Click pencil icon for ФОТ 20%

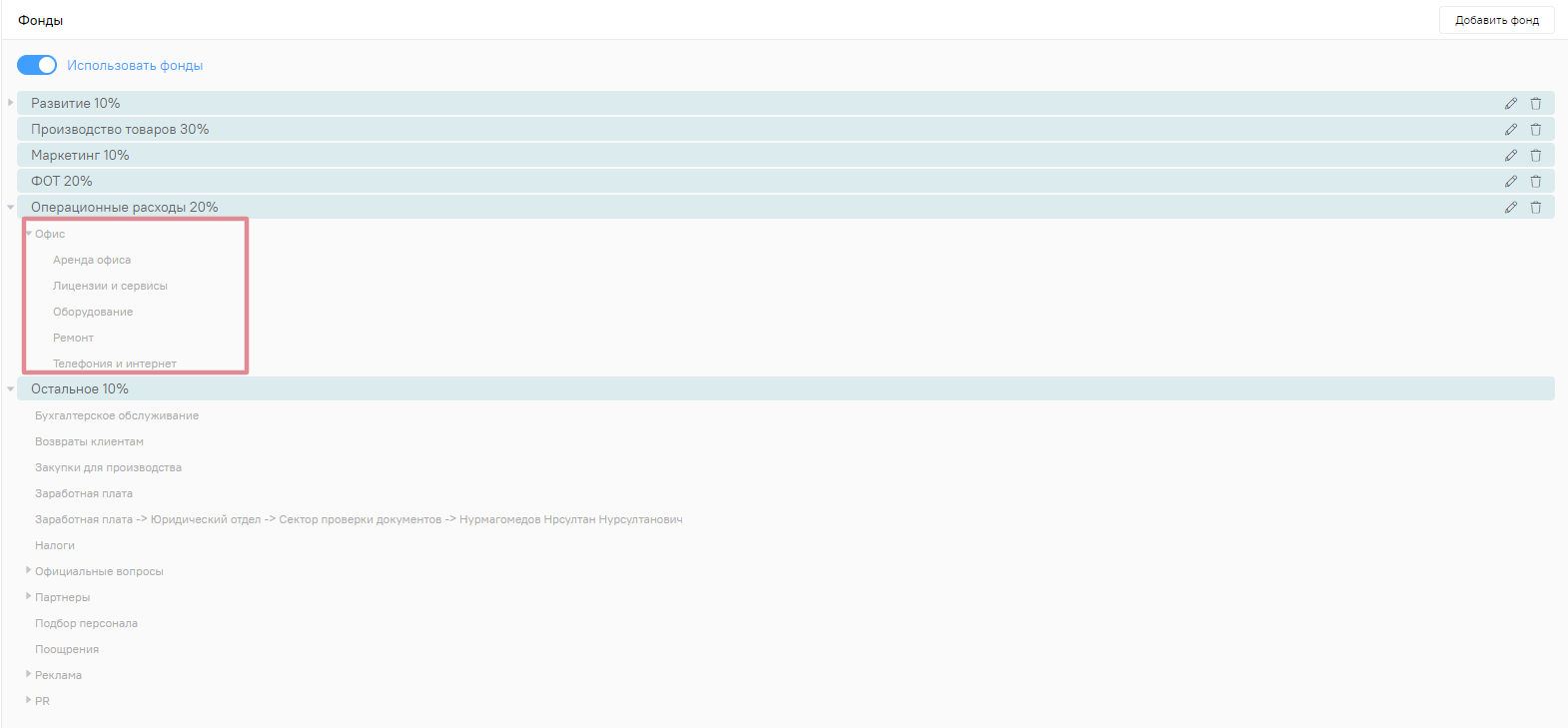(x=1510, y=182)
